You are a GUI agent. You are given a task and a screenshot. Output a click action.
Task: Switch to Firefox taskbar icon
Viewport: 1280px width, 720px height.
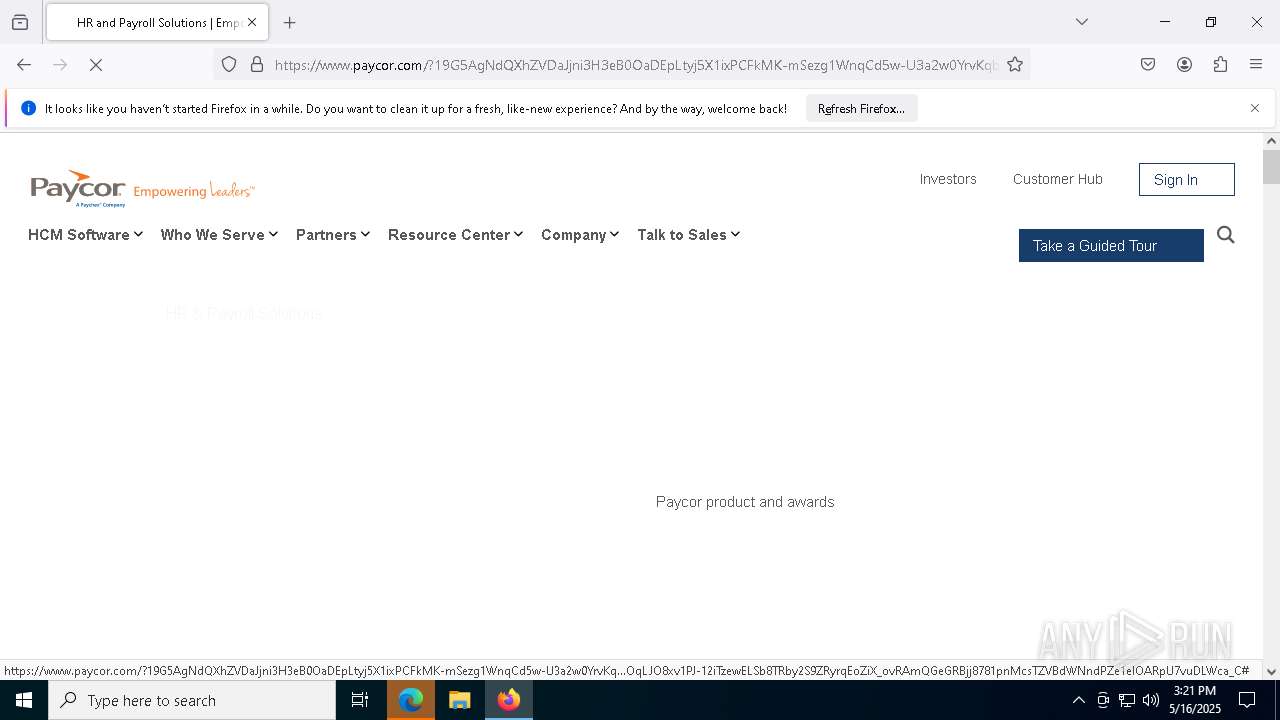509,700
